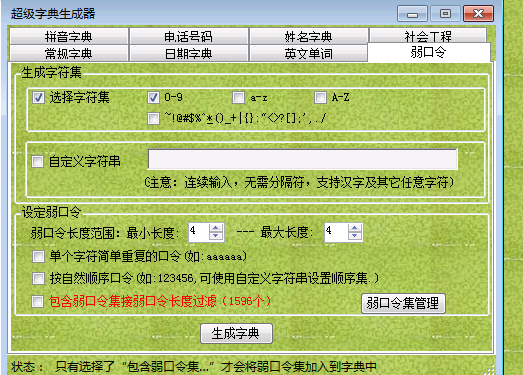The height and width of the screenshot is (375, 523).
Task: Click the custom string input field
Action: (303, 159)
